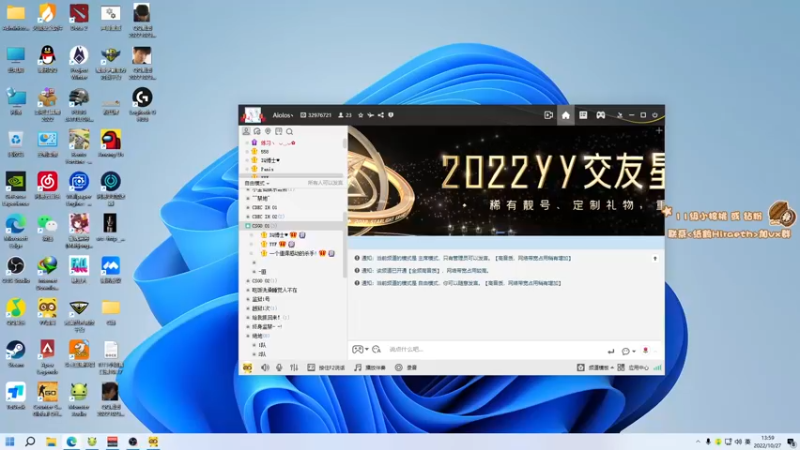The height and width of the screenshot is (450, 800).
Task: Click the channel avatar in the YY title bar
Action: (x=253, y=115)
